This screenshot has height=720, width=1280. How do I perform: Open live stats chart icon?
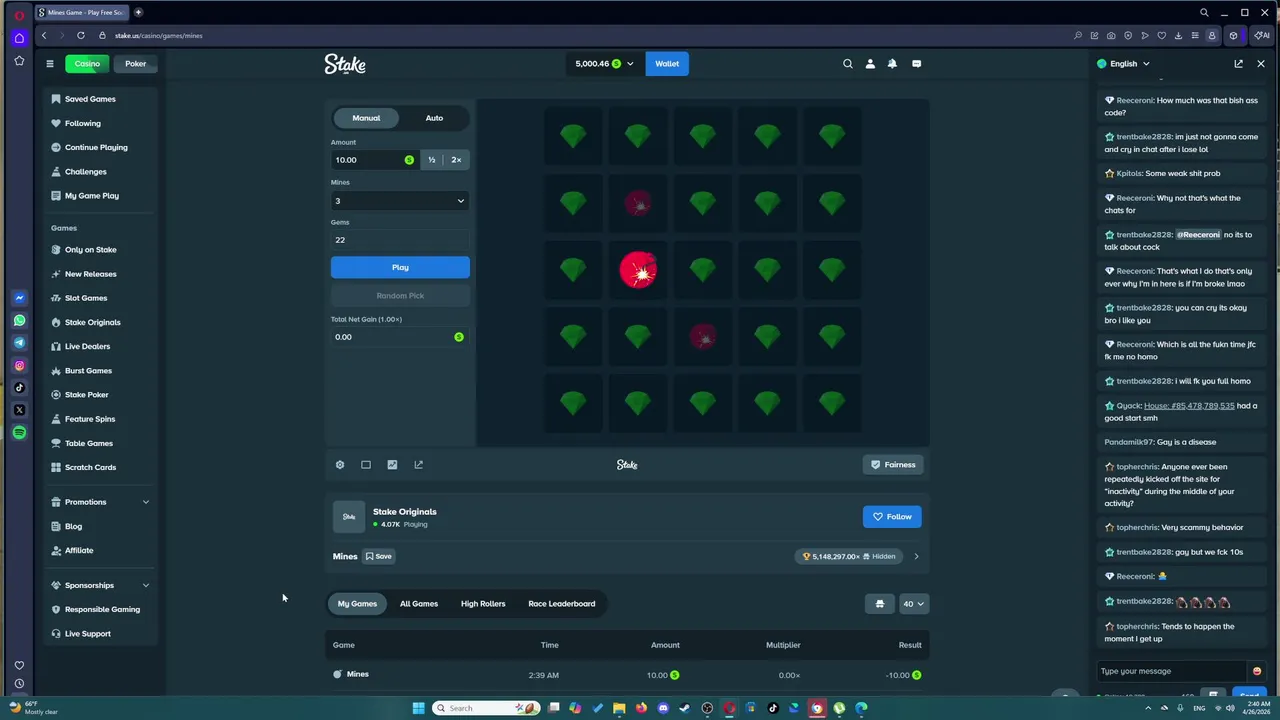click(392, 465)
